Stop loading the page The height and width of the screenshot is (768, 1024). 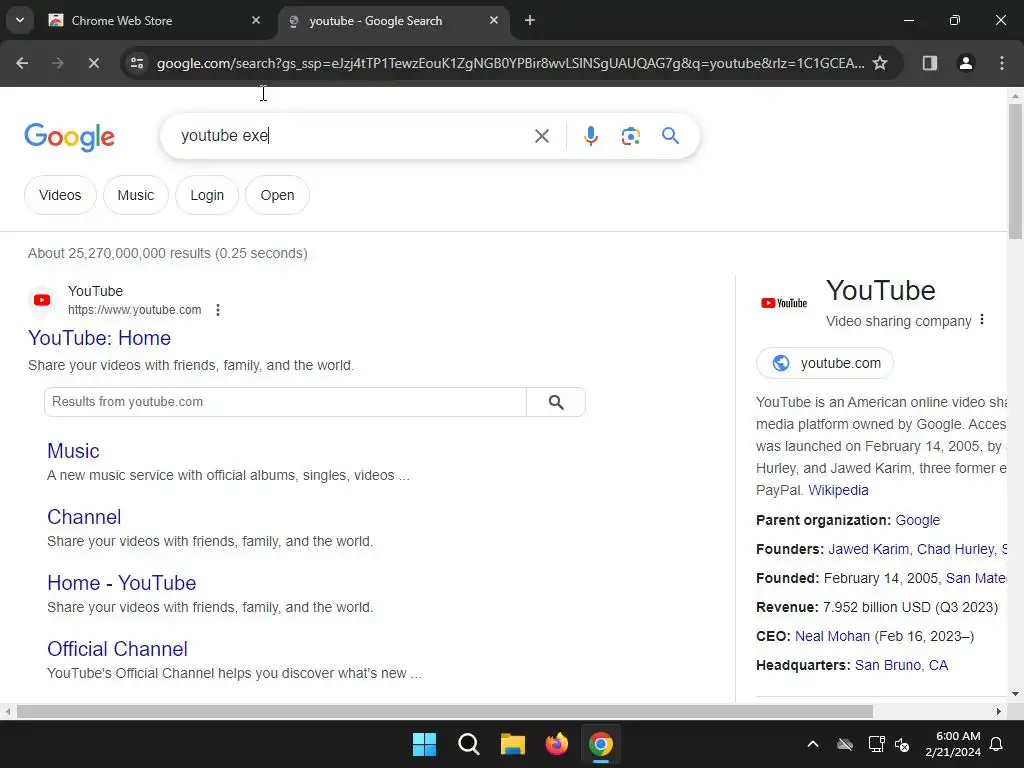click(x=93, y=63)
